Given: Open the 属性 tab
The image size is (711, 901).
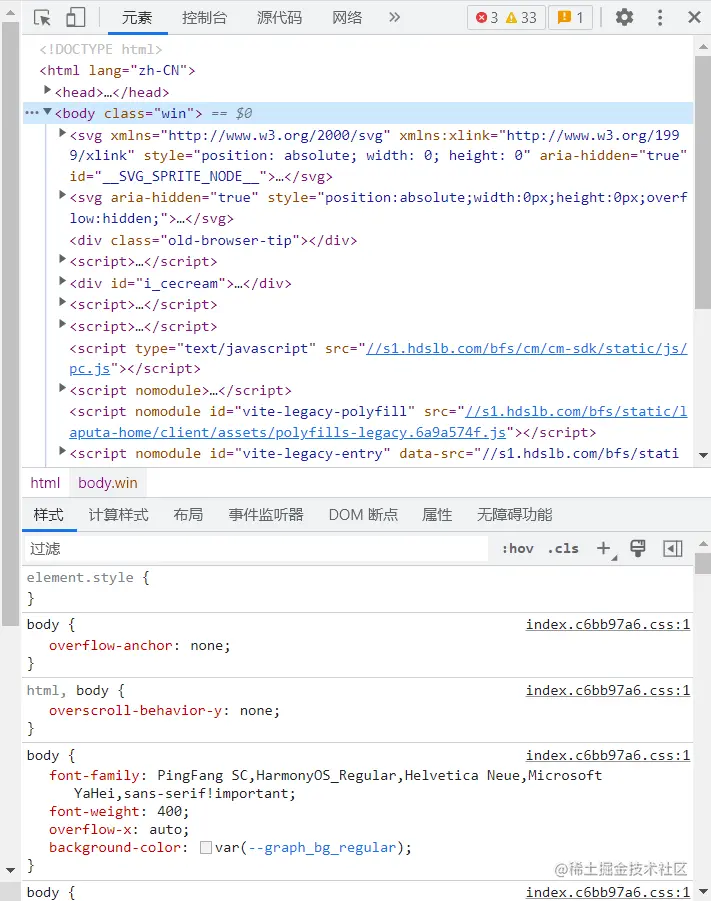Looking at the screenshot, I should click(x=437, y=514).
